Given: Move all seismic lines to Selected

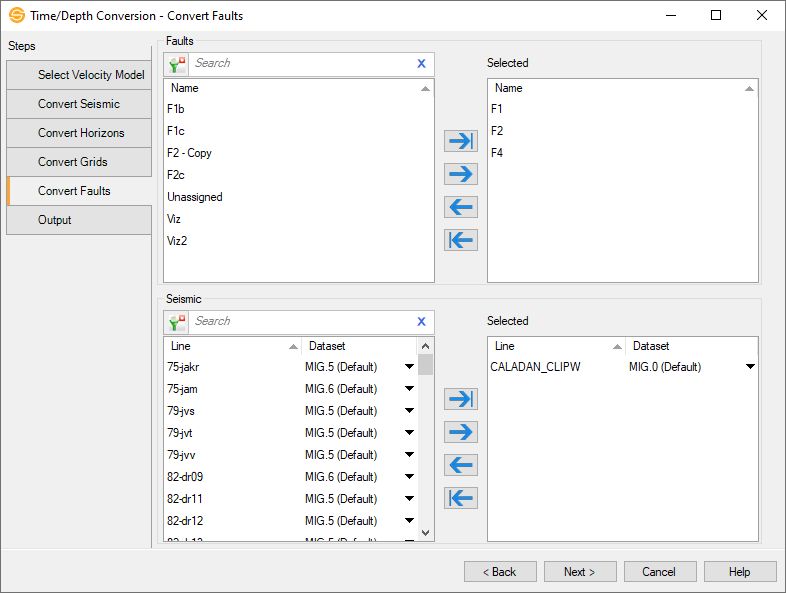Looking at the screenshot, I should pos(461,399).
